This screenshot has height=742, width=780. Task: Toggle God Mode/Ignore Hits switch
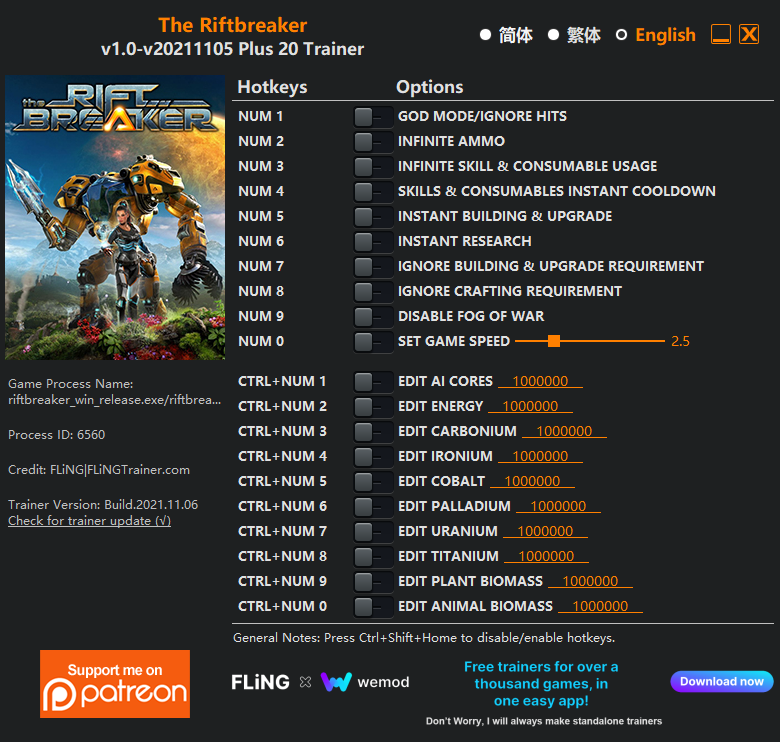coord(373,117)
